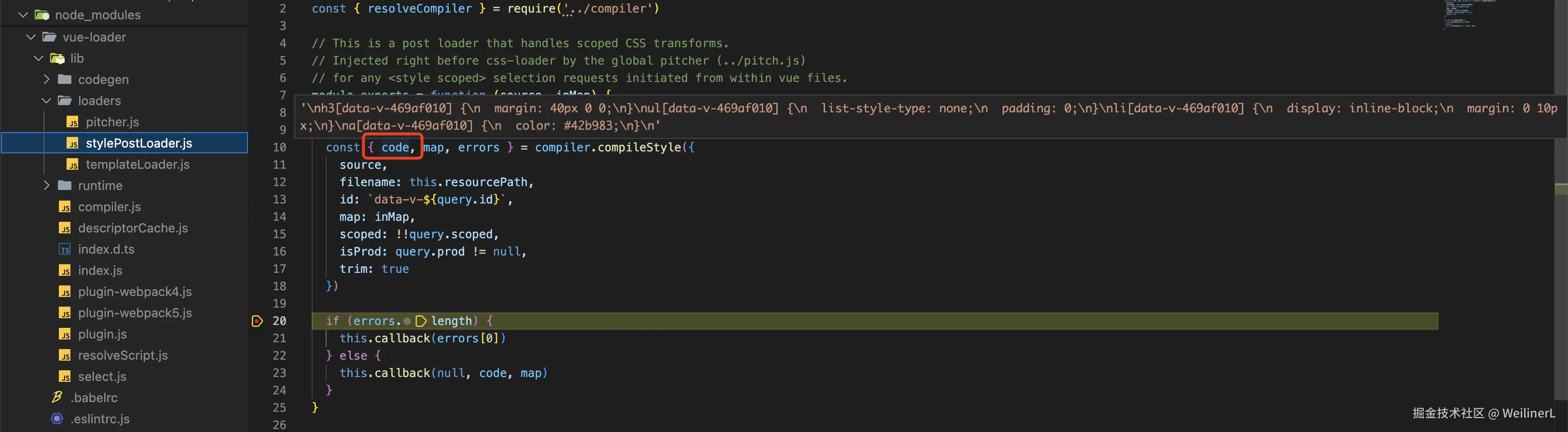The image size is (1568, 432).
Task: Click the codegen folder icon
Action: (65, 79)
